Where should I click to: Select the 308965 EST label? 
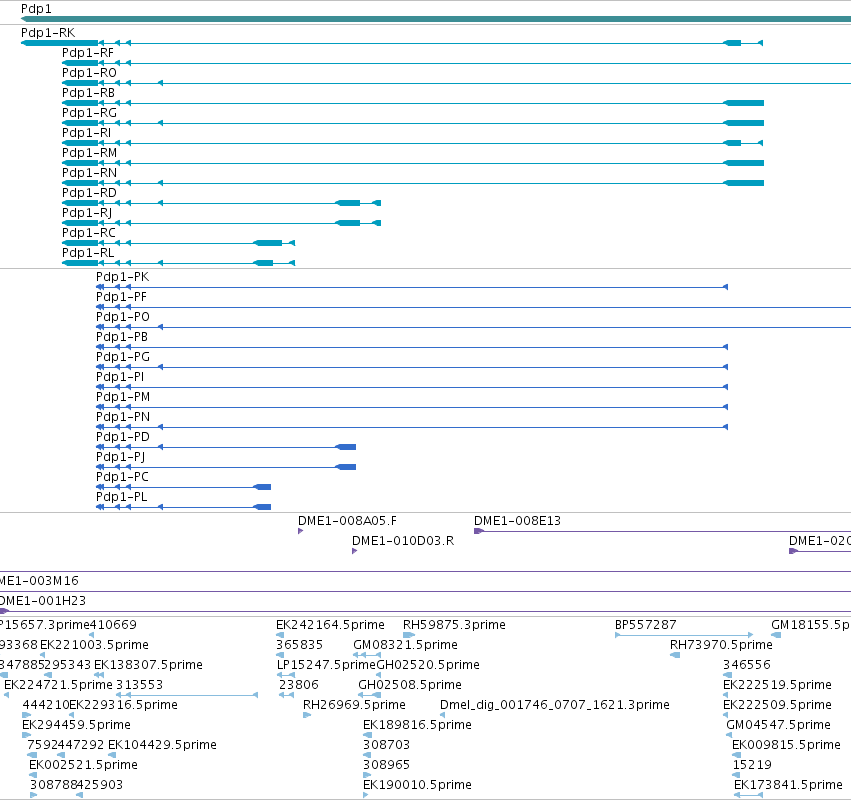click(x=386, y=765)
